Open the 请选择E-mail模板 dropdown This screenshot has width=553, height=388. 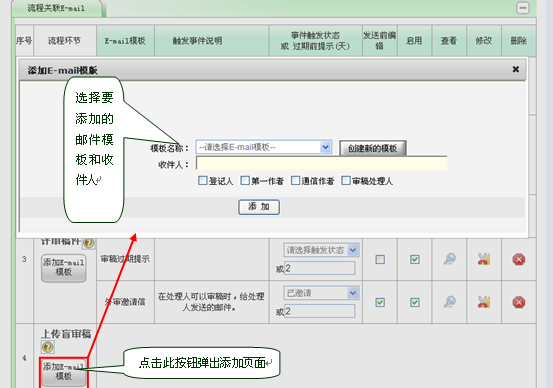coord(264,147)
